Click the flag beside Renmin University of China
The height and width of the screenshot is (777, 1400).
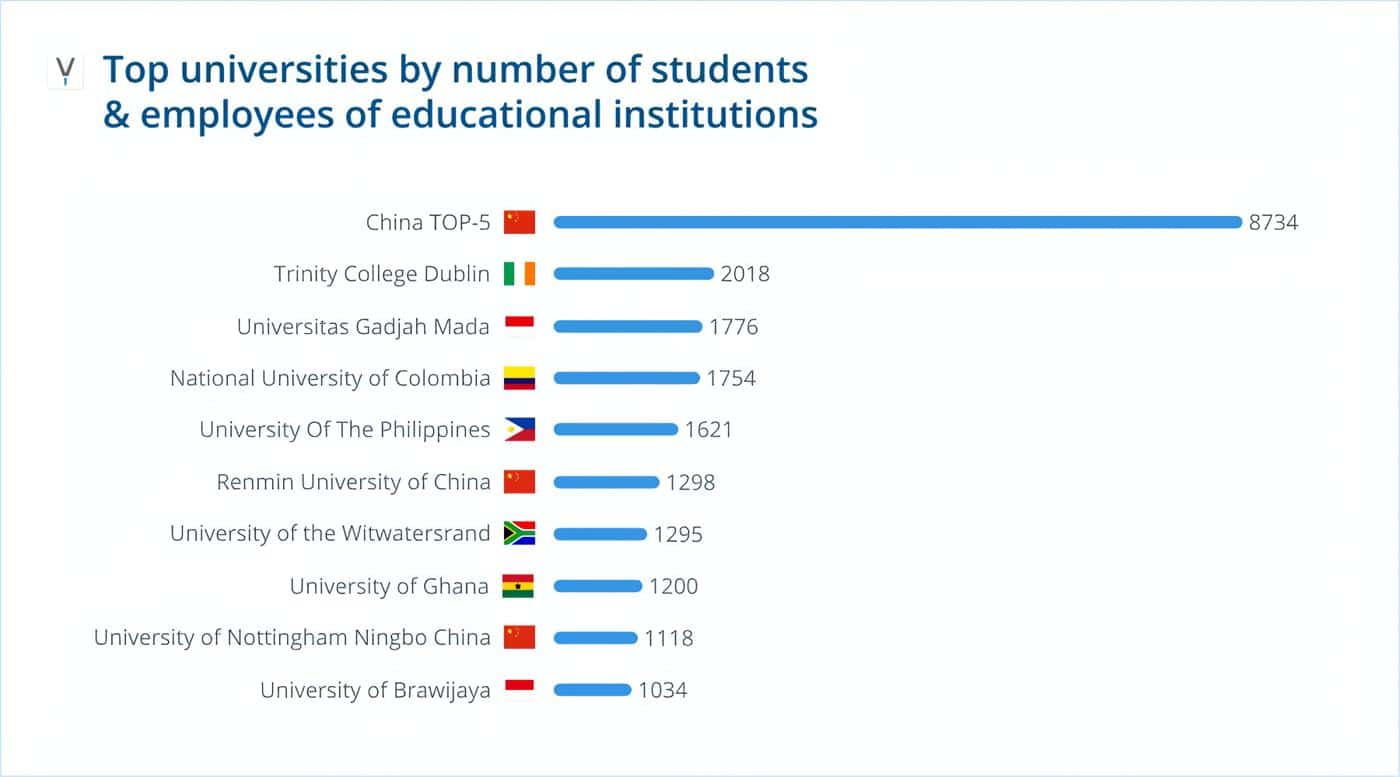(x=519, y=482)
